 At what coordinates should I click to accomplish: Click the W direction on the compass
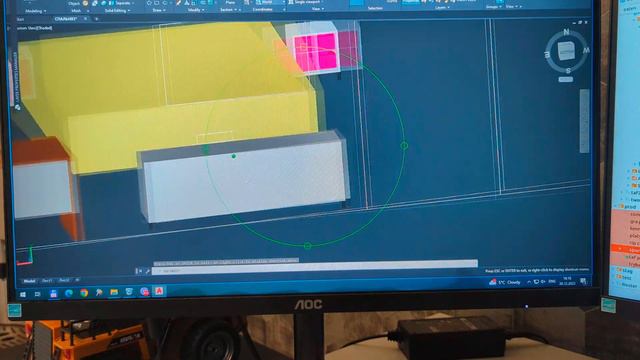(x=586, y=50)
